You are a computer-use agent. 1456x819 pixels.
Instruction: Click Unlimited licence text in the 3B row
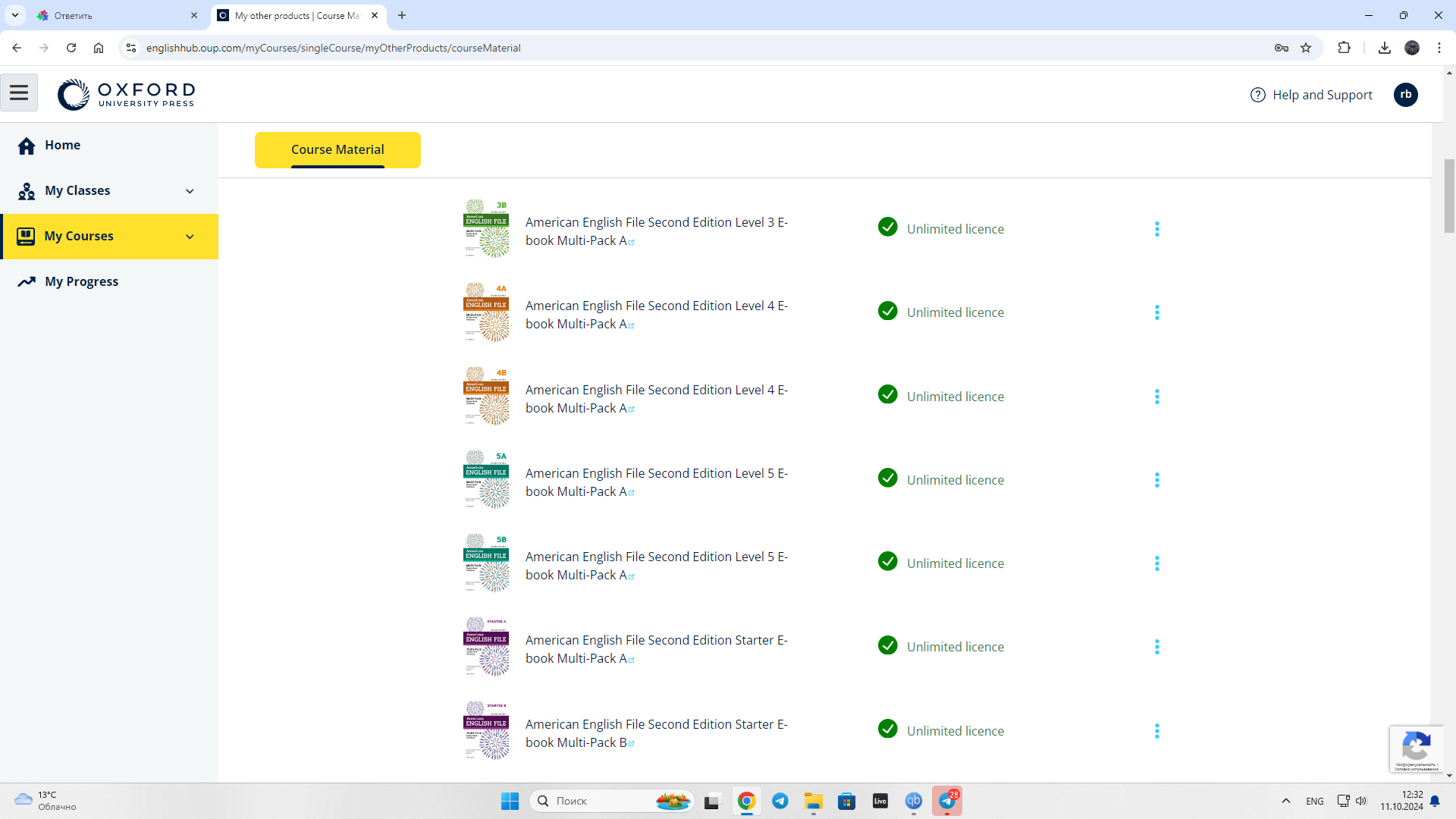click(x=955, y=229)
